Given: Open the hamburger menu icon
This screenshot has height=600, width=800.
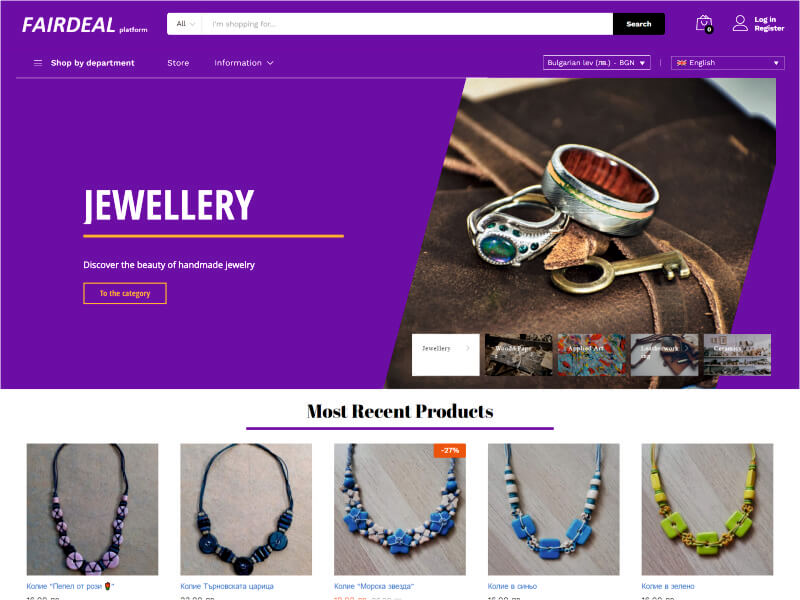Looking at the screenshot, I should (38, 63).
